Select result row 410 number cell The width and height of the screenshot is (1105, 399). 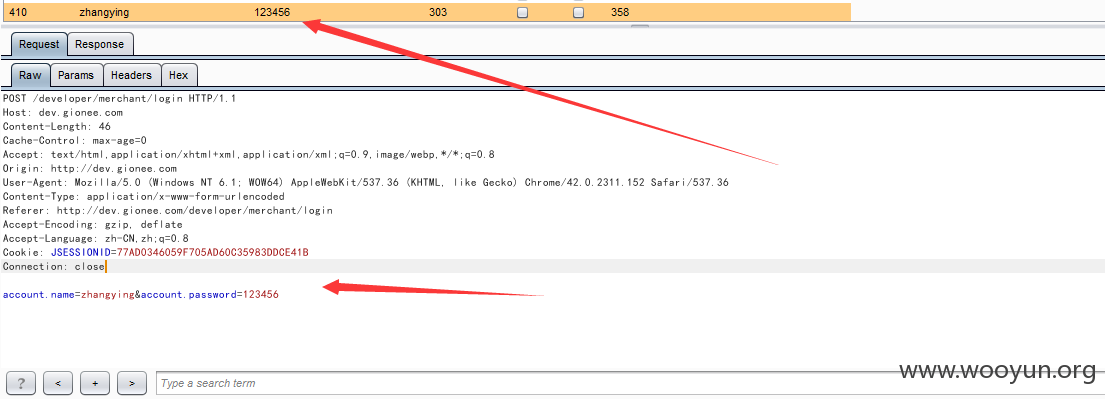(x=17, y=13)
